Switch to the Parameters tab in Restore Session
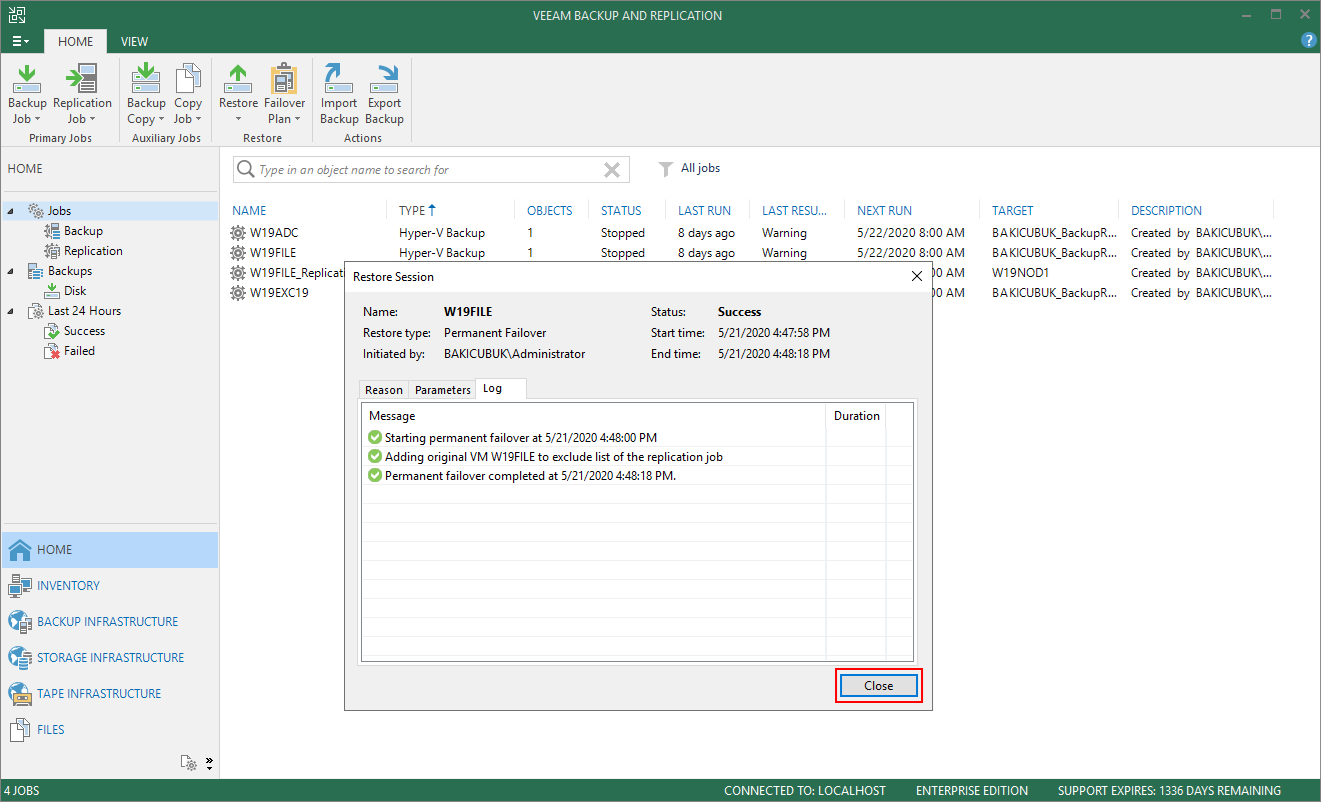1321x802 pixels. coord(443,390)
